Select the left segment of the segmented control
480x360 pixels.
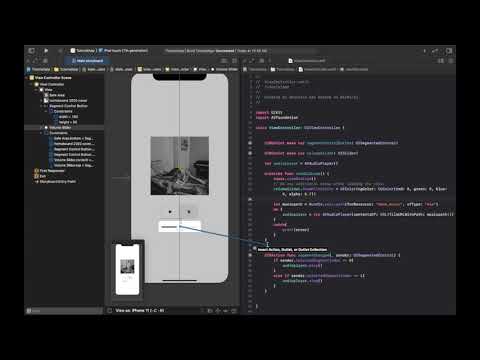[x=170, y=212]
